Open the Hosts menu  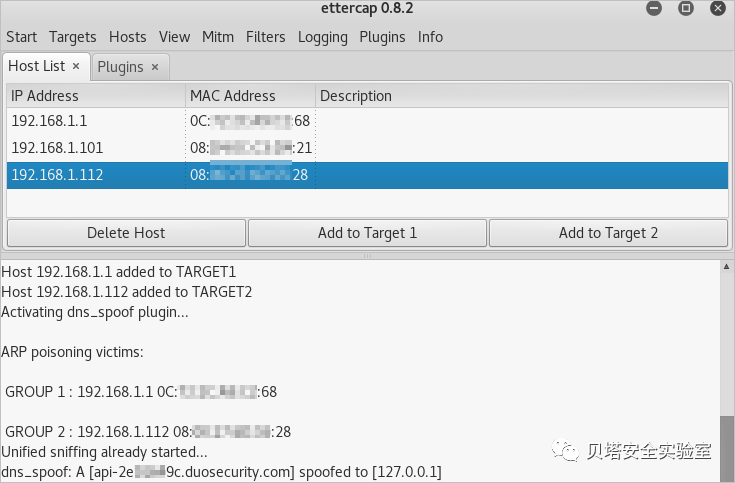point(128,37)
